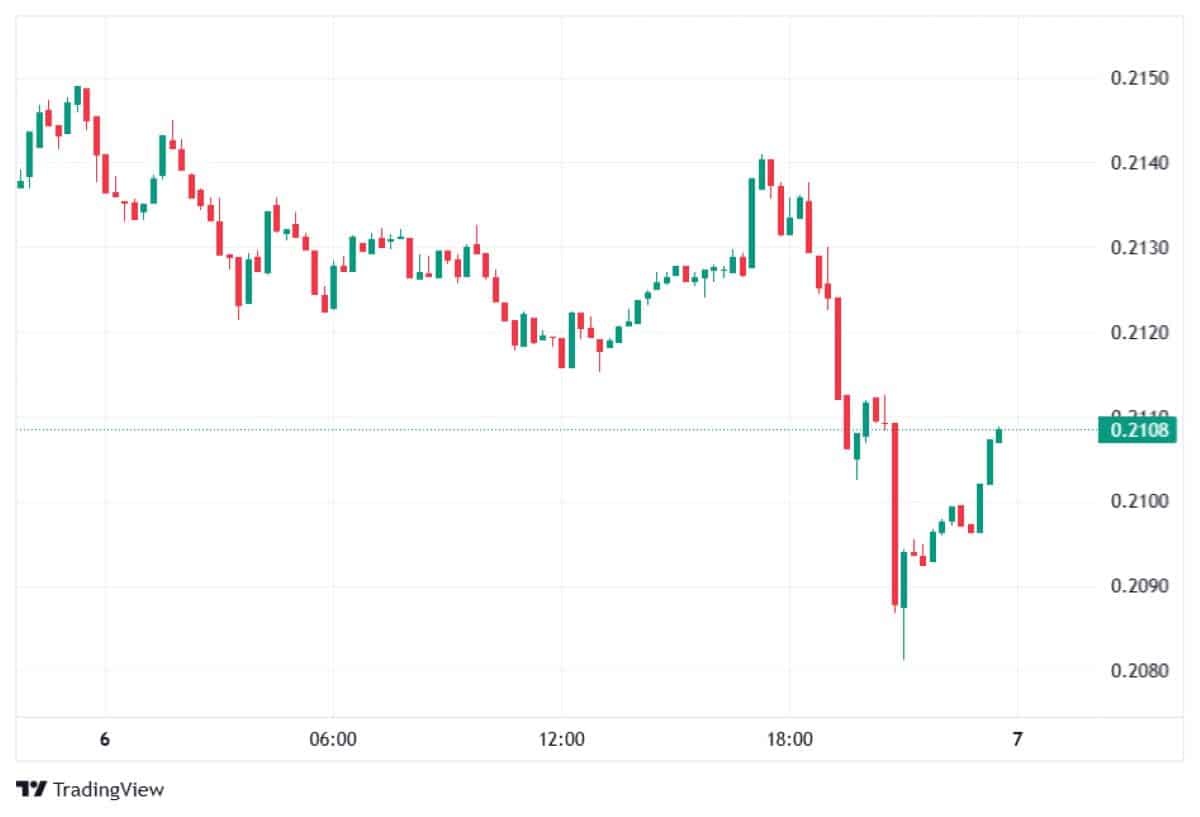Click the 0.2120 price axis label
The image size is (1200, 817).
(x=1135, y=332)
